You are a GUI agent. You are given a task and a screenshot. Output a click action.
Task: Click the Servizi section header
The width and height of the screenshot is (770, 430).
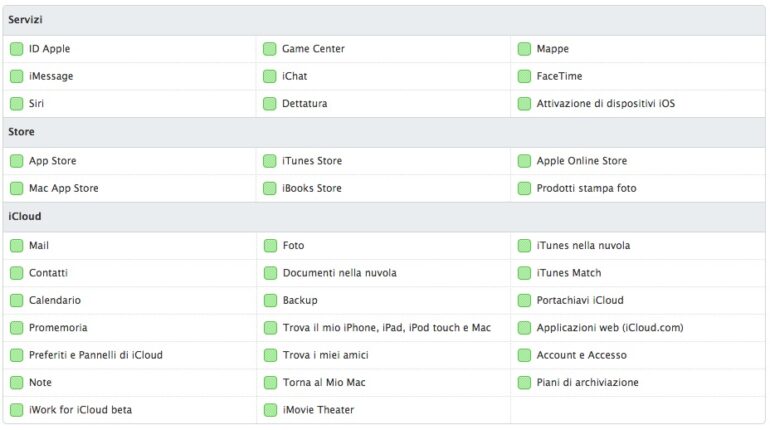pos(25,20)
